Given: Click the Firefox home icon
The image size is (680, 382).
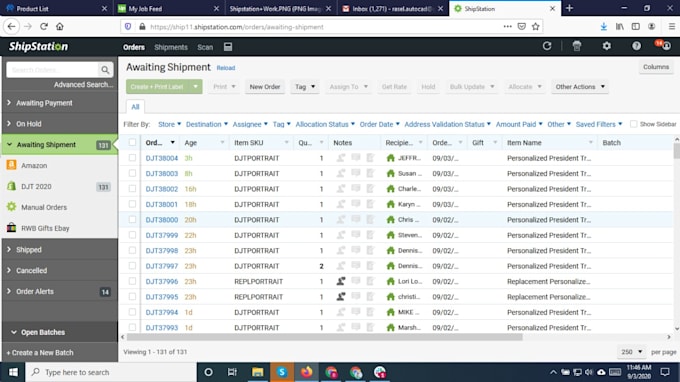Looking at the screenshot, I should (60, 26).
